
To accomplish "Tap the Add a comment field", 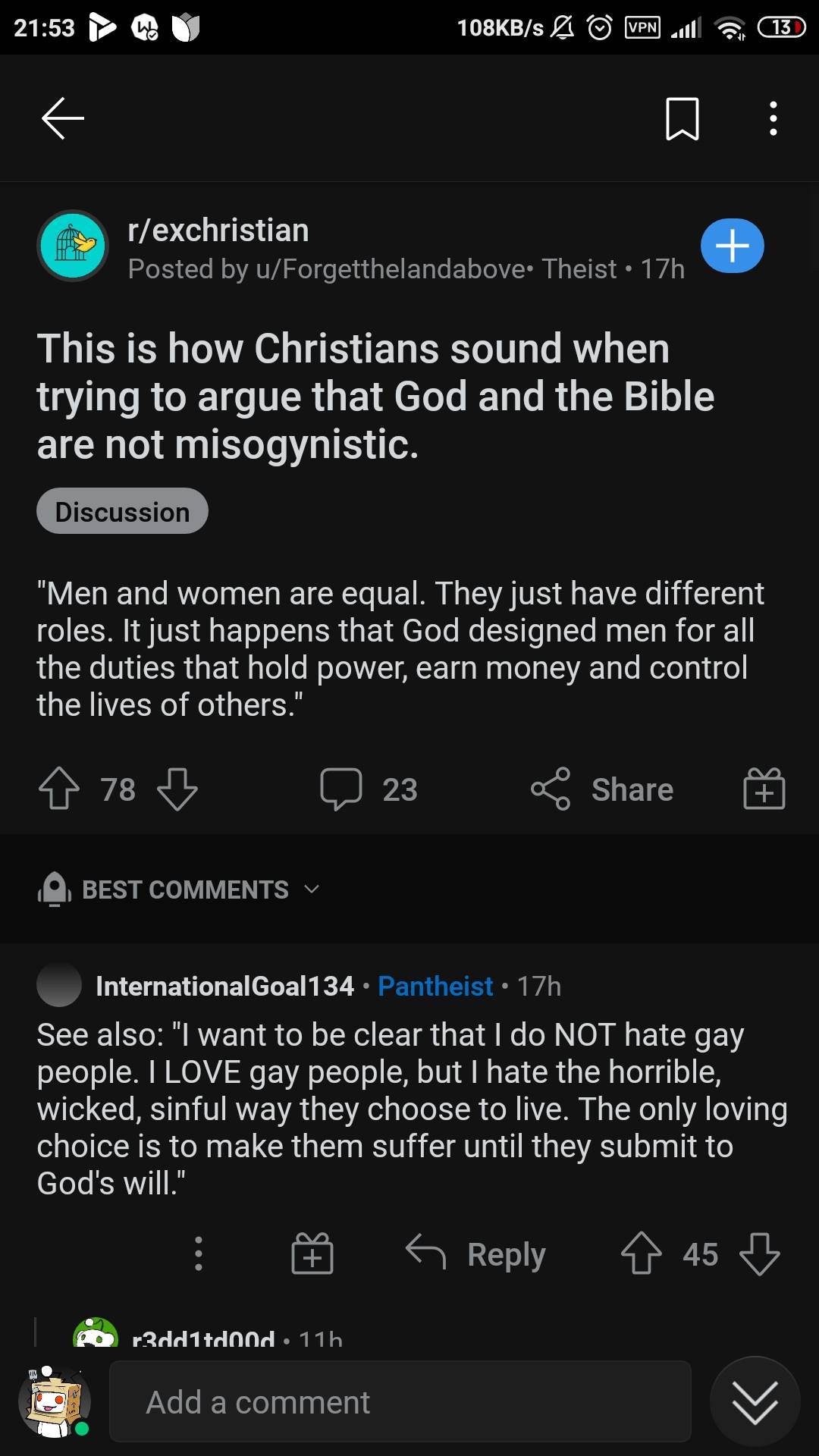I will (x=400, y=1401).
